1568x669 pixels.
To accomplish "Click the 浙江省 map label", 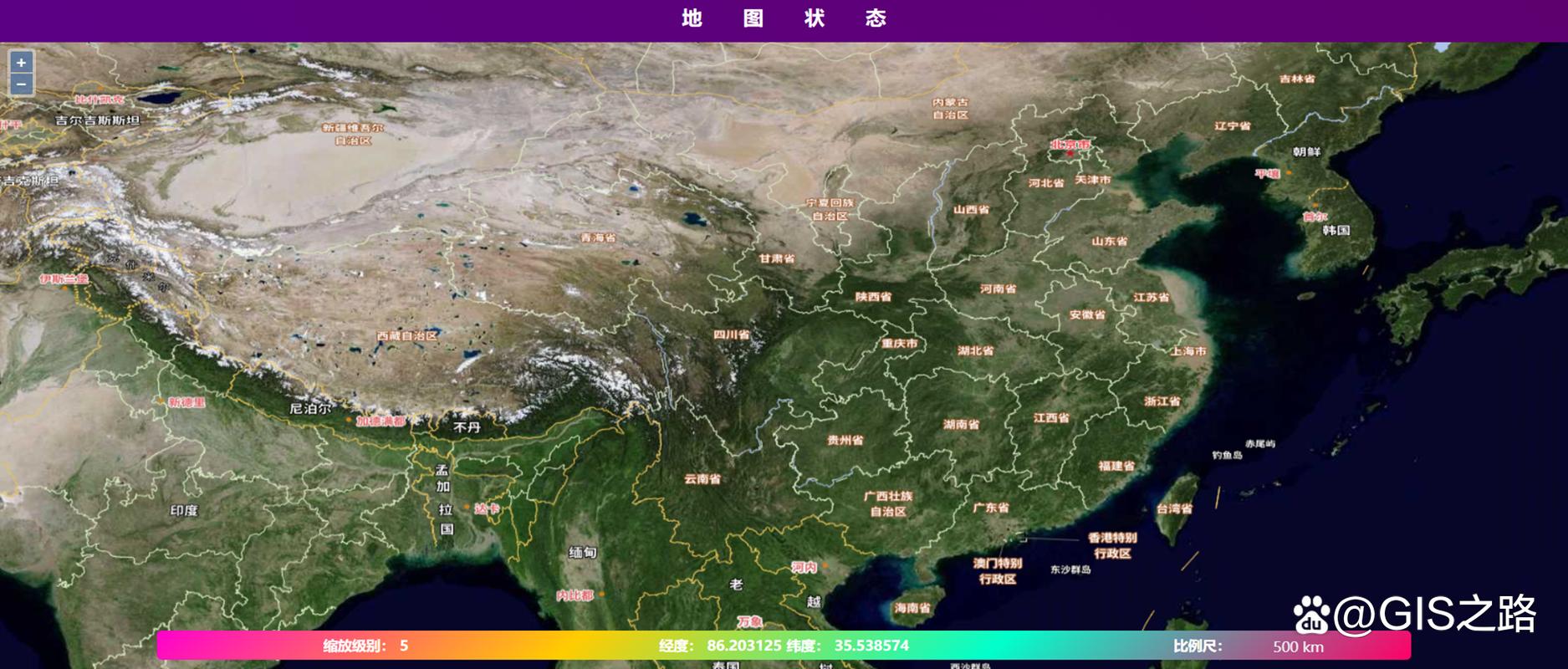I will (x=1162, y=401).
